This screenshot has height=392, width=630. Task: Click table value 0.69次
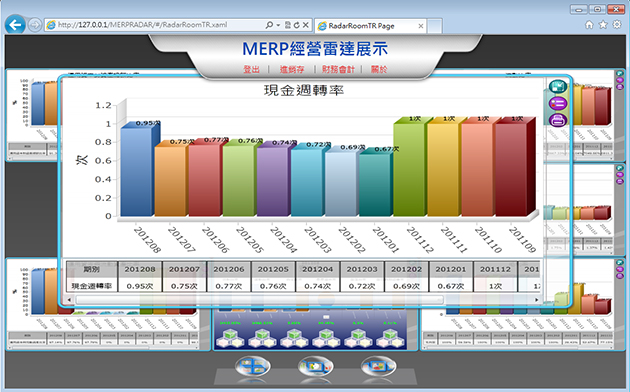tap(406, 286)
